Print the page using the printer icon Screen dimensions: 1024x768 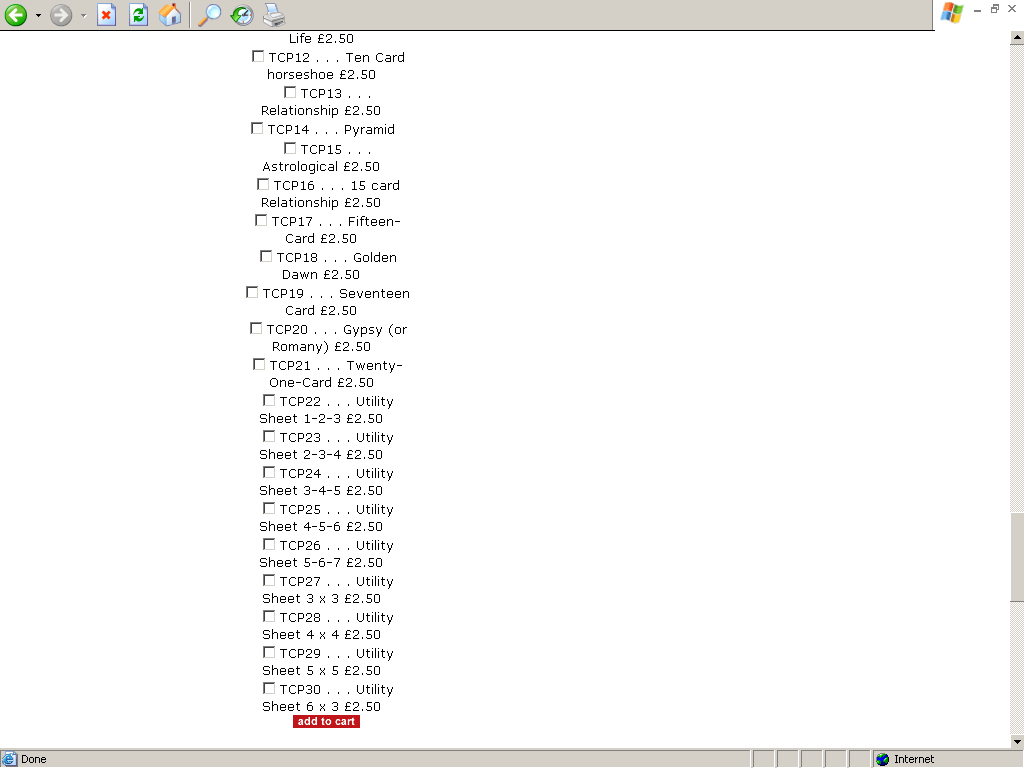pyautogui.click(x=273, y=15)
